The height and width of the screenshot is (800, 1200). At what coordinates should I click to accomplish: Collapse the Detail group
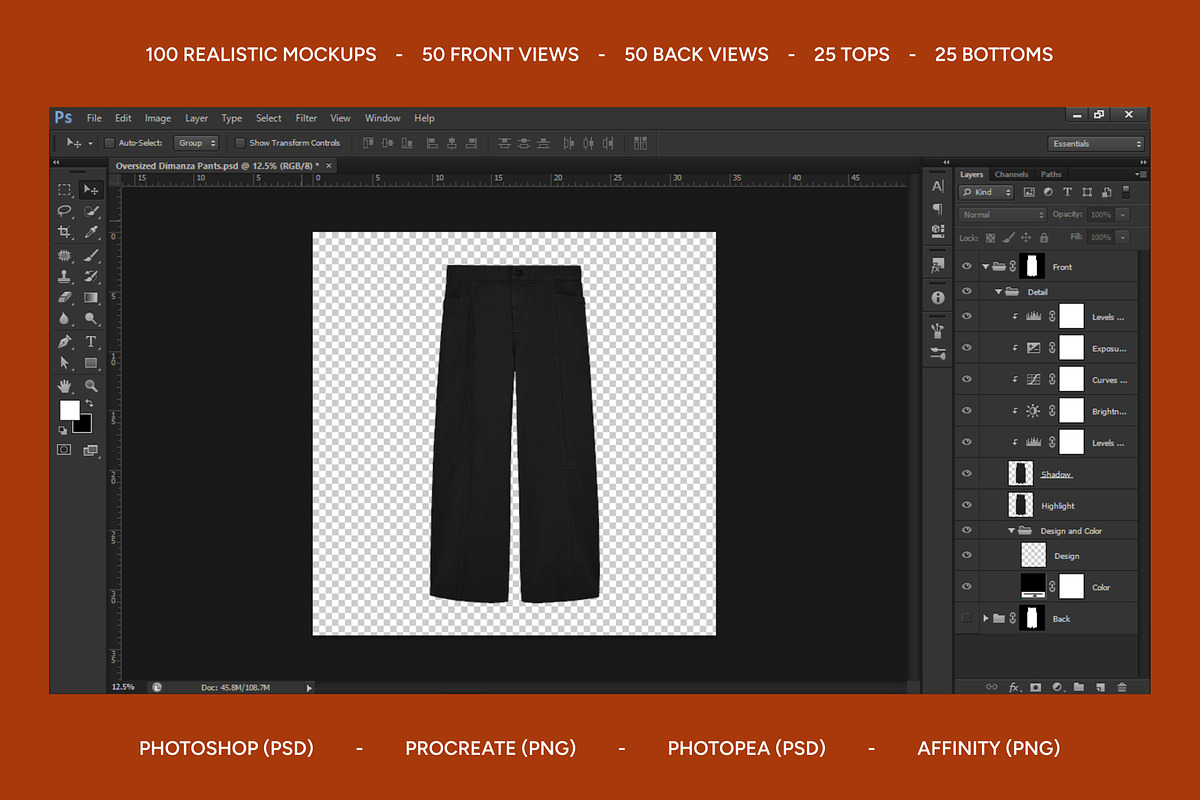coord(998,292)
